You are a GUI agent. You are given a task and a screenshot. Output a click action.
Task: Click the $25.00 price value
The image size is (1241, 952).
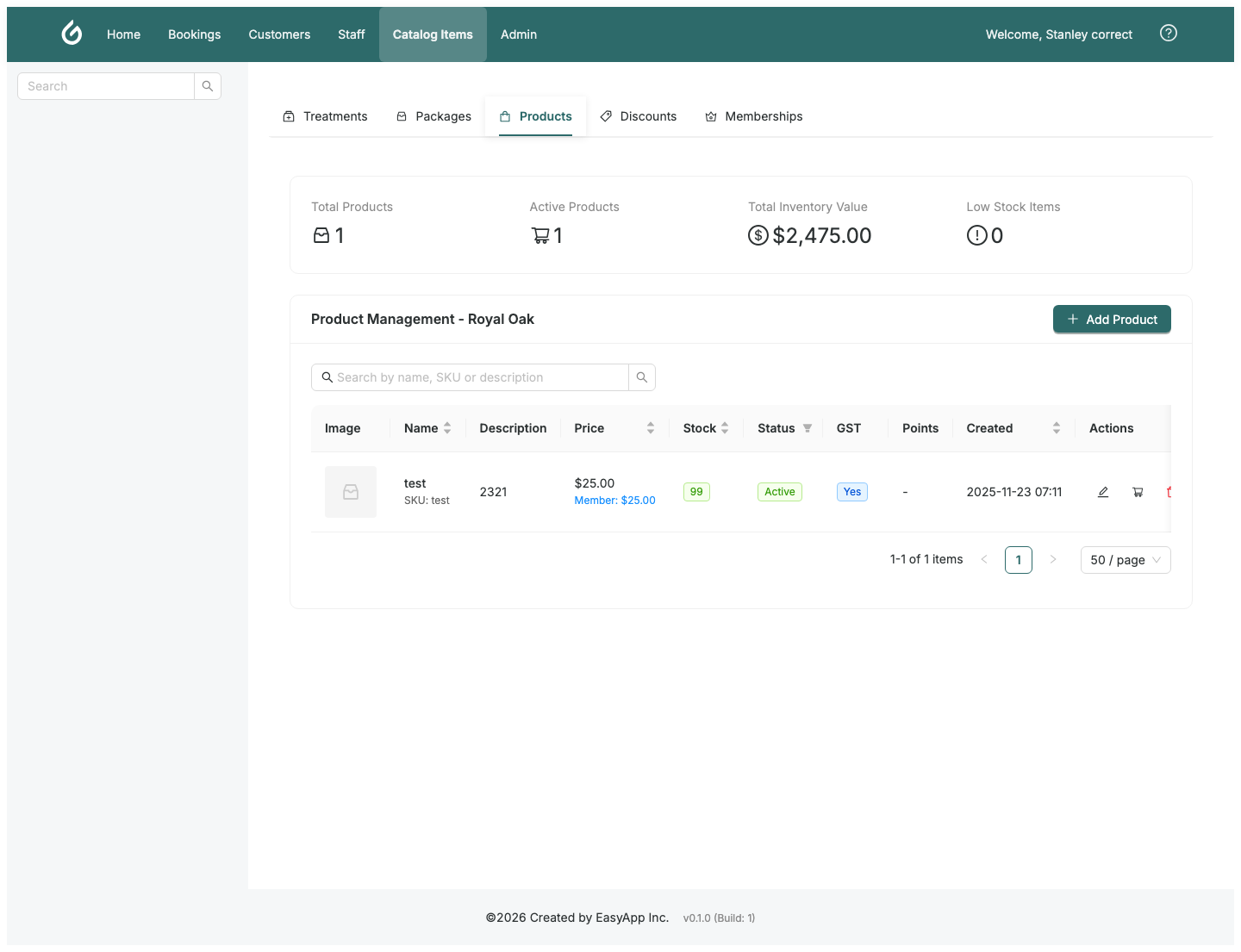595,483
